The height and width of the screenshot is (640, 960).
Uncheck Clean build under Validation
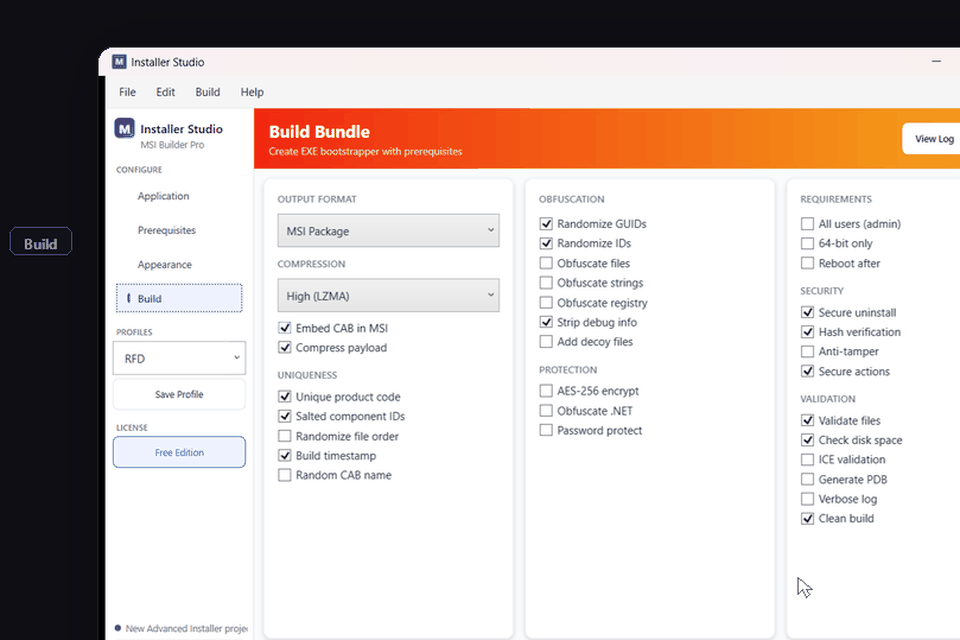click(x=807, y=518)
